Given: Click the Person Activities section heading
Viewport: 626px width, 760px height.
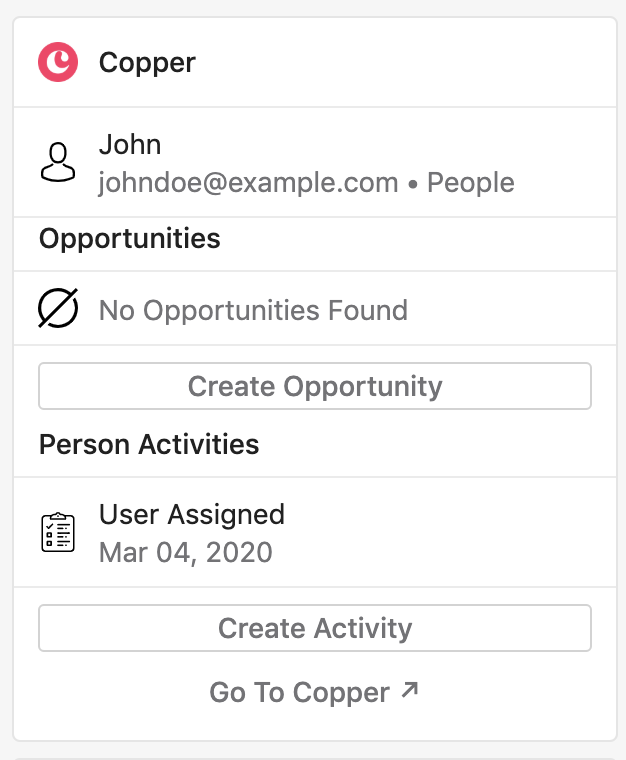Looking at the screenshot, I should tap(149, 444).
